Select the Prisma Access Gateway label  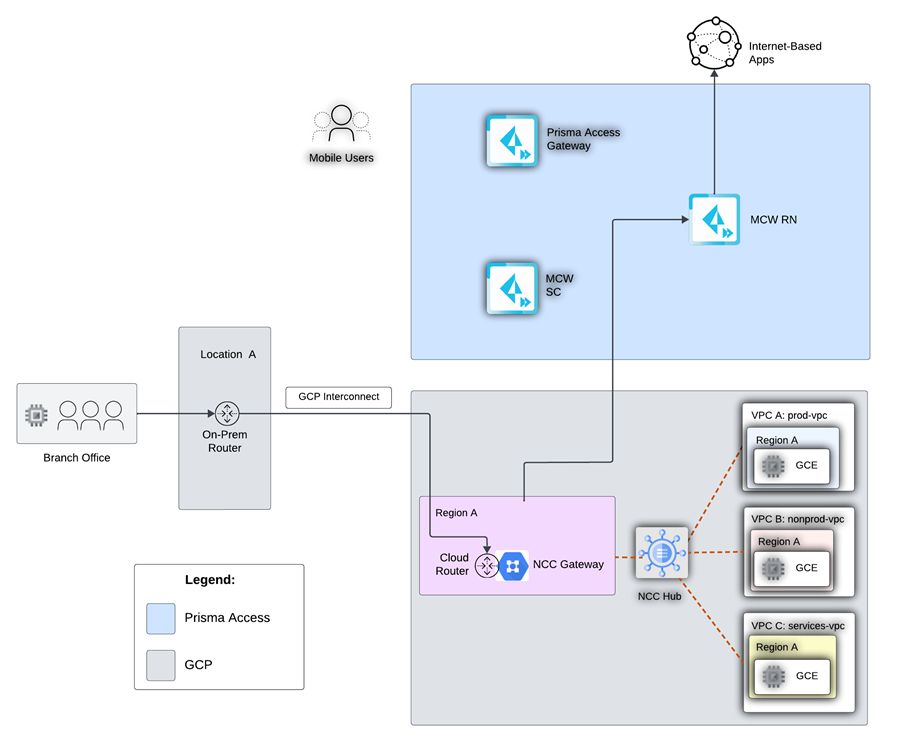(583, 139)
